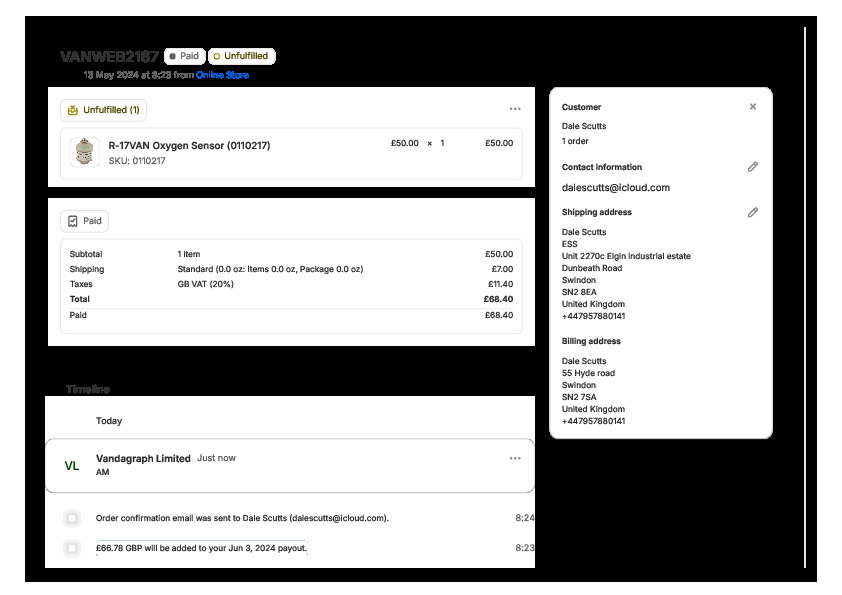The width and height of the screenshot is (842, 595).
Task: Click the dalescutts@icloud.com email address
Action: [616, 187]
